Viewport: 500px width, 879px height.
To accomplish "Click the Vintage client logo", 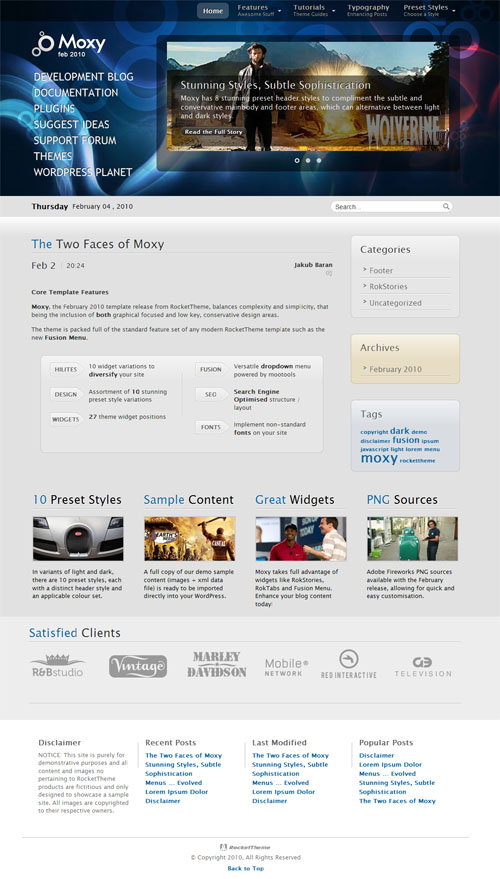I will coord(138,666).
